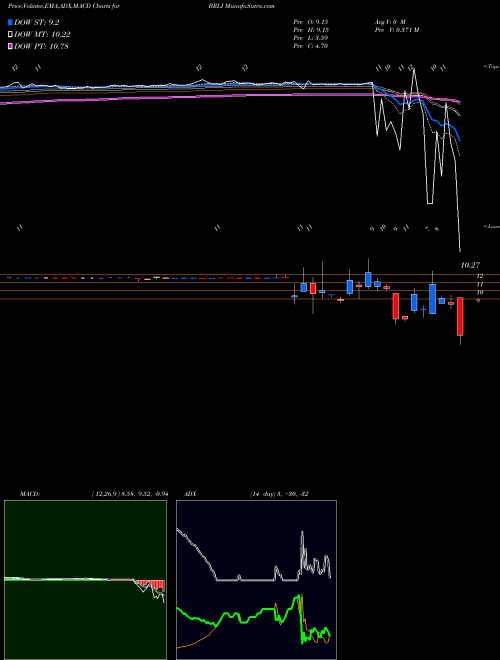Viewport: 500px width, 660px height.
Task: Click the 'BRLI MunafaSutra.com' header text
Action: (241, 6)
